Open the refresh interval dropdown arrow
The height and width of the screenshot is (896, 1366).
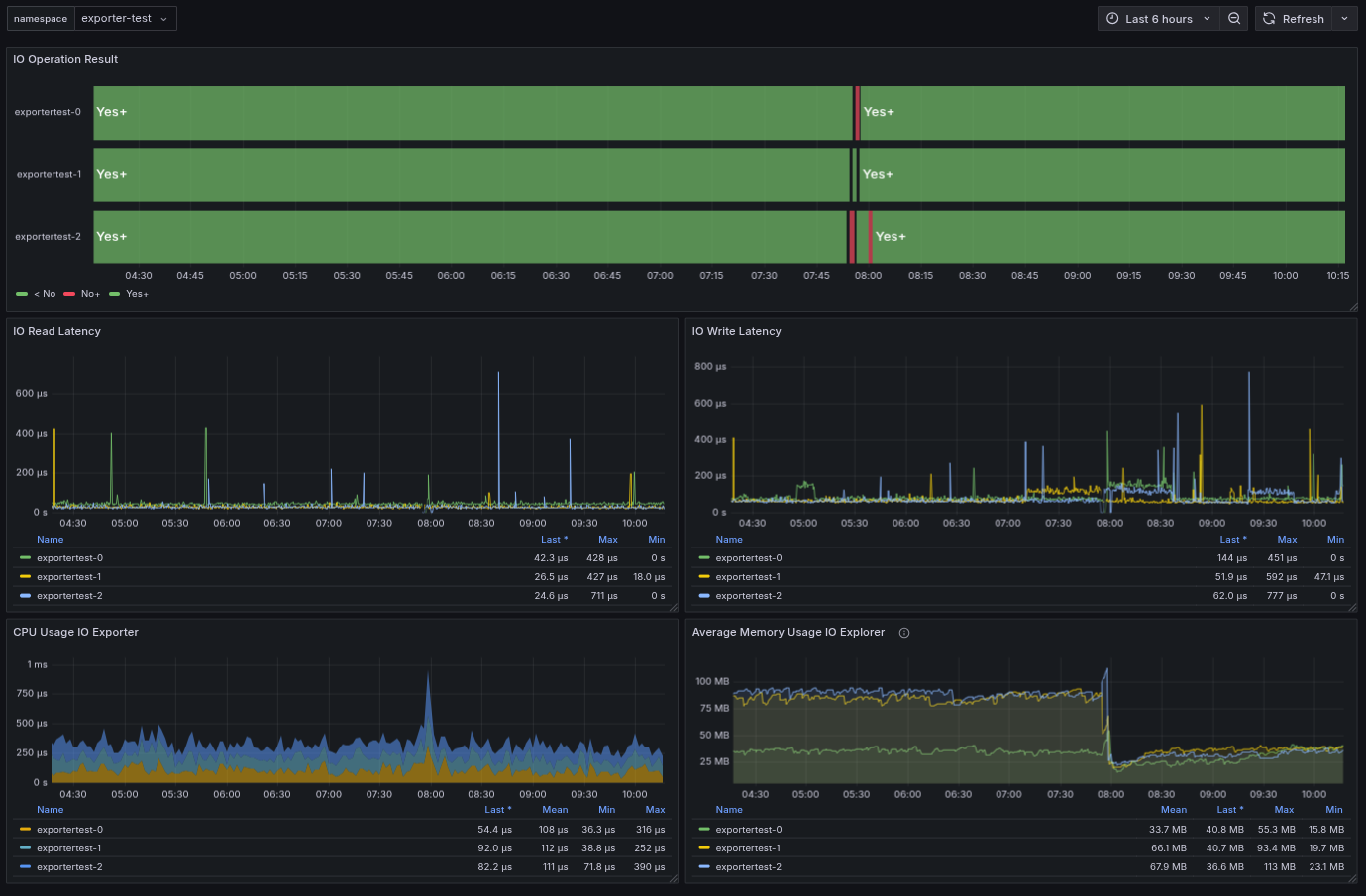[x=1344, y=19]
